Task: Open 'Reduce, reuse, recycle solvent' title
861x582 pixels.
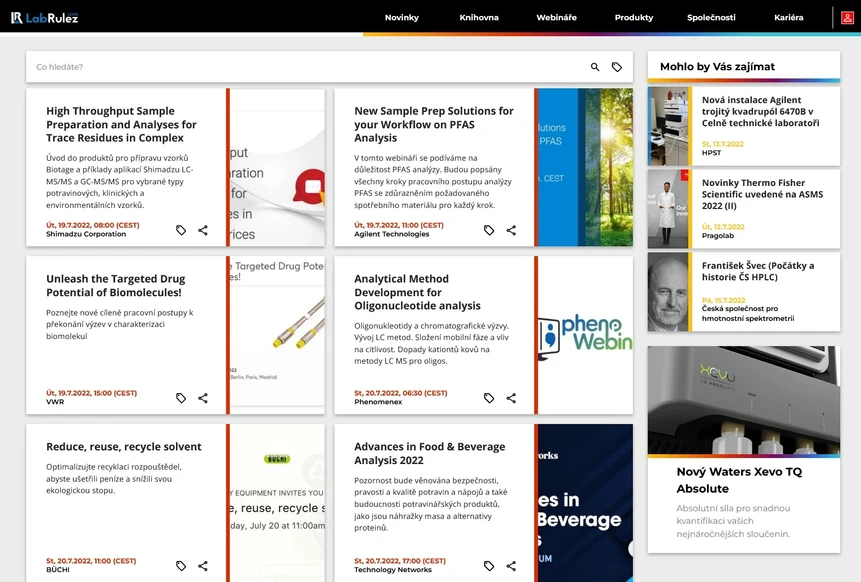Action: point(124,447)
